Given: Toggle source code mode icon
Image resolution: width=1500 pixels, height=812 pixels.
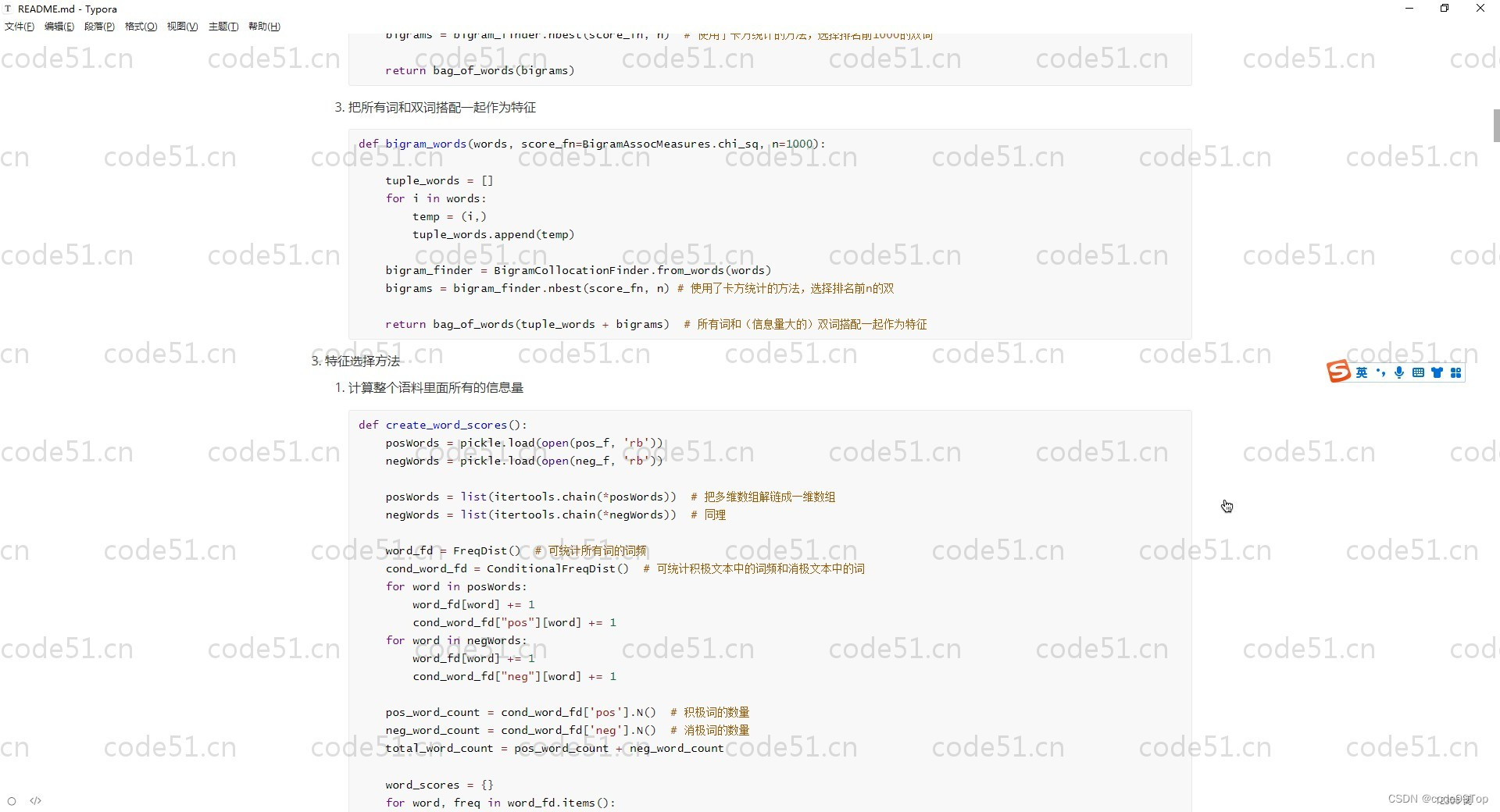Looking at the screenshot, I should tap(36, 800).
